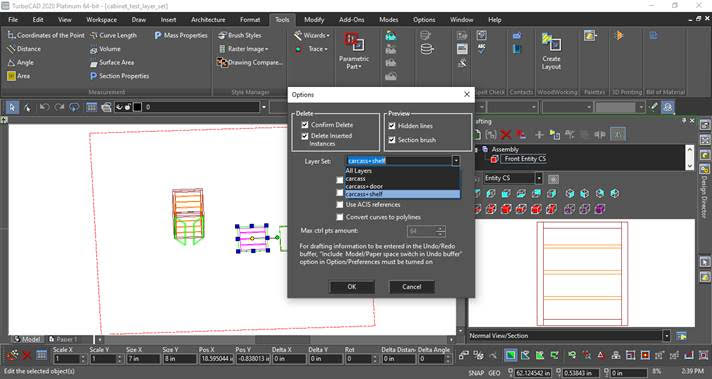Toggle the Hidden lines checkbox
Image resolution: width=712 pixels, height=379 pixels.
[x=392, y=126]
